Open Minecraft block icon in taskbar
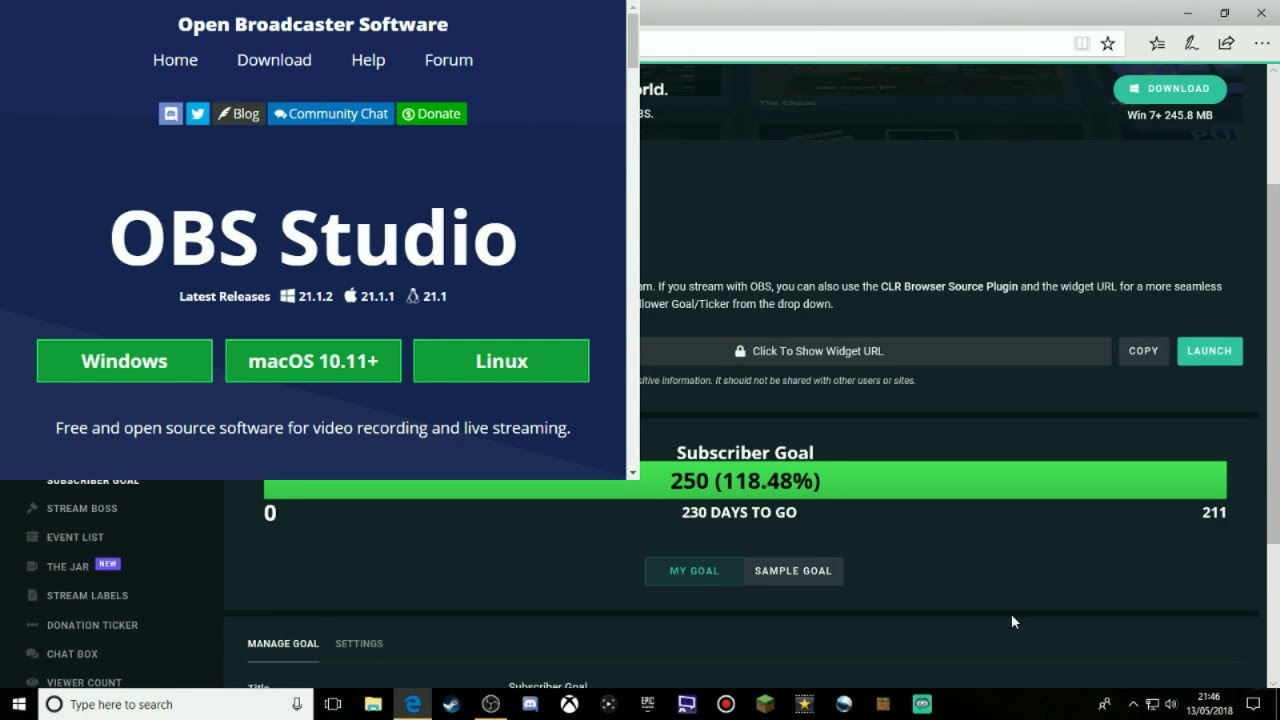1280x720 pixels. pos(765,704)
